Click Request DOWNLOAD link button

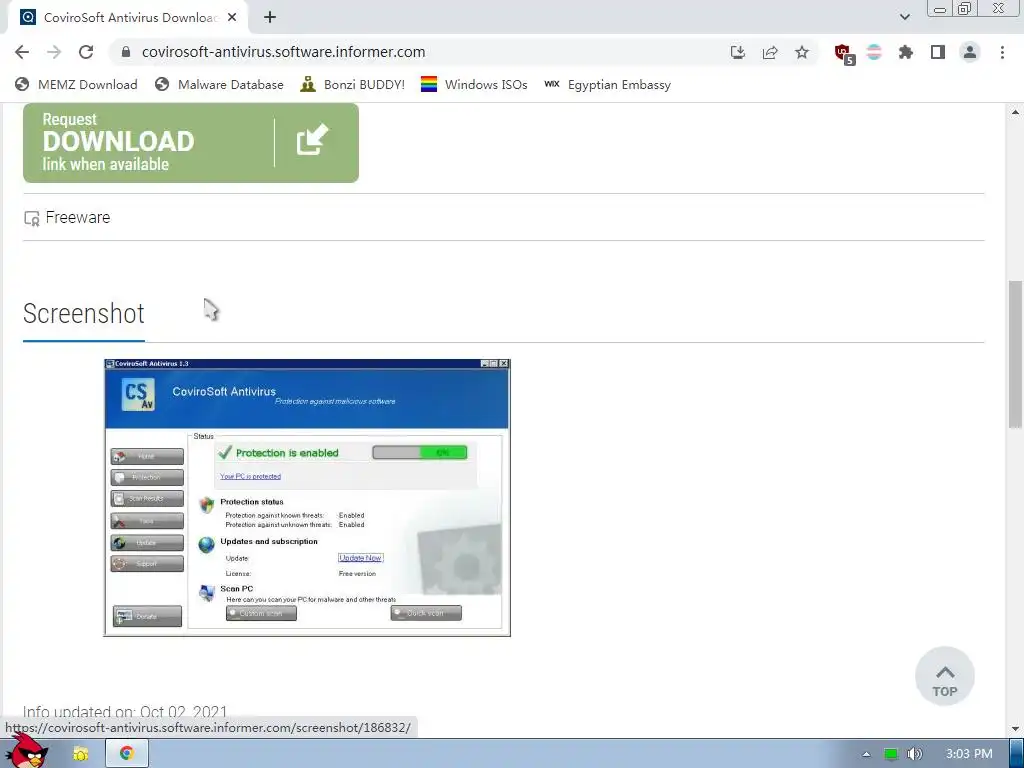pos(191,142)
